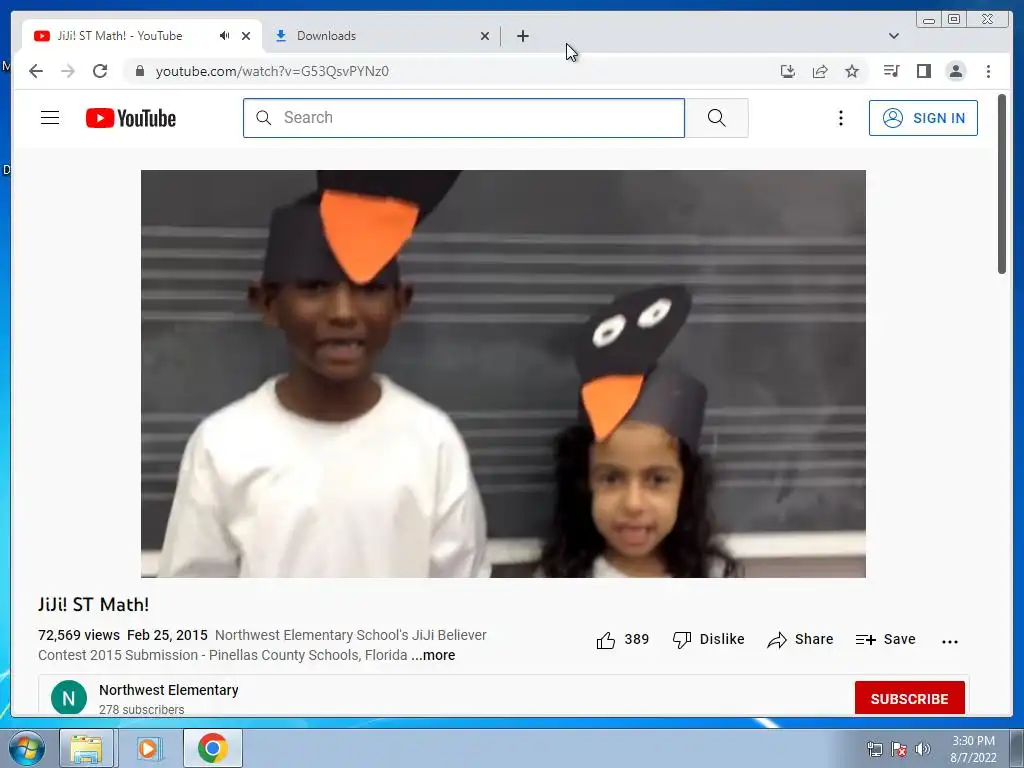Mute the tab via speaker icon on JiJi tab

pos(225,36)
